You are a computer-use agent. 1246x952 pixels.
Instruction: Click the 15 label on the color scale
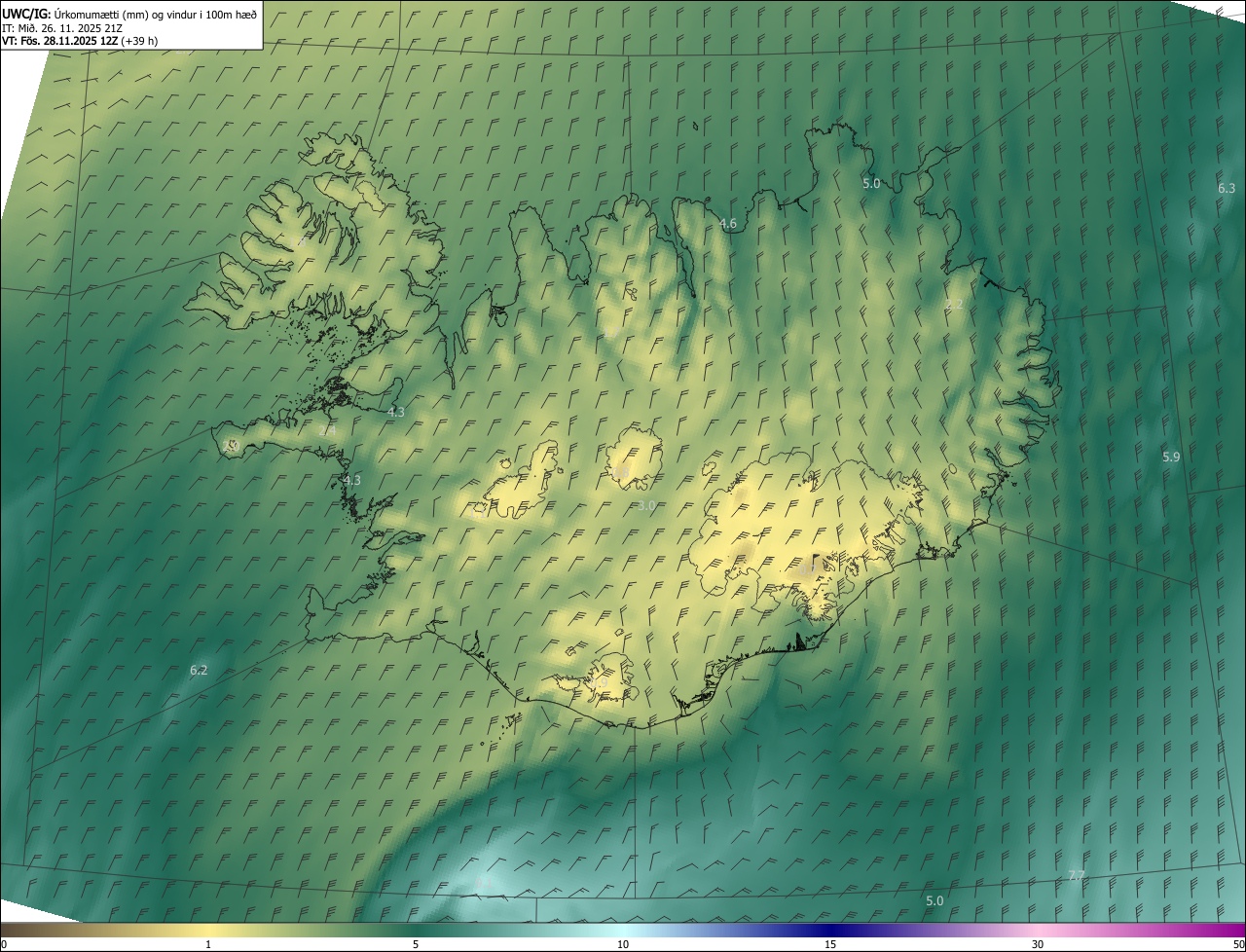click(830, 944)
